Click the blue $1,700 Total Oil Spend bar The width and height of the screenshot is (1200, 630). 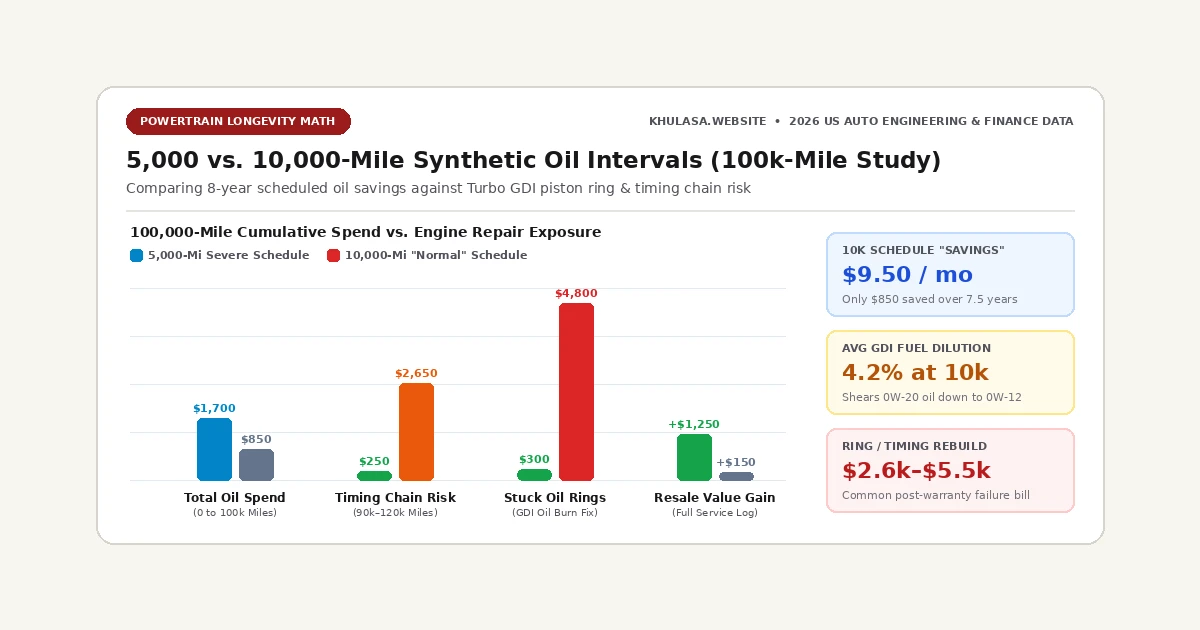(x=214, y=449)
